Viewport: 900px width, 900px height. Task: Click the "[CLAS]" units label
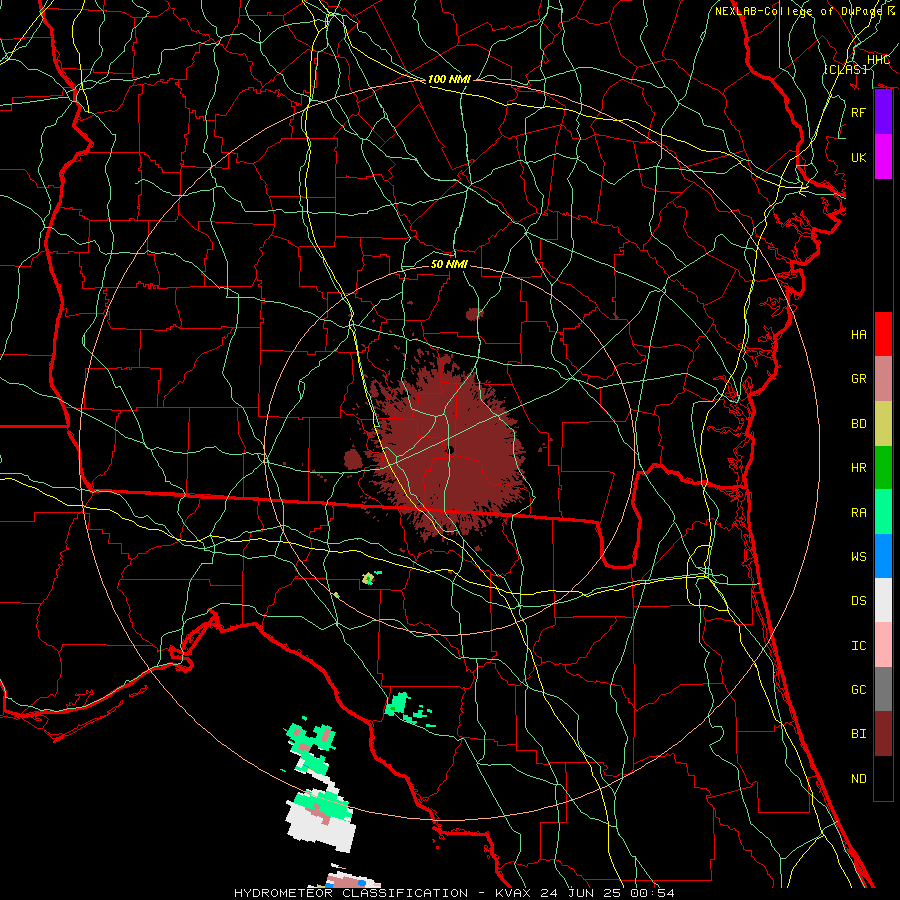coord(845,69)
